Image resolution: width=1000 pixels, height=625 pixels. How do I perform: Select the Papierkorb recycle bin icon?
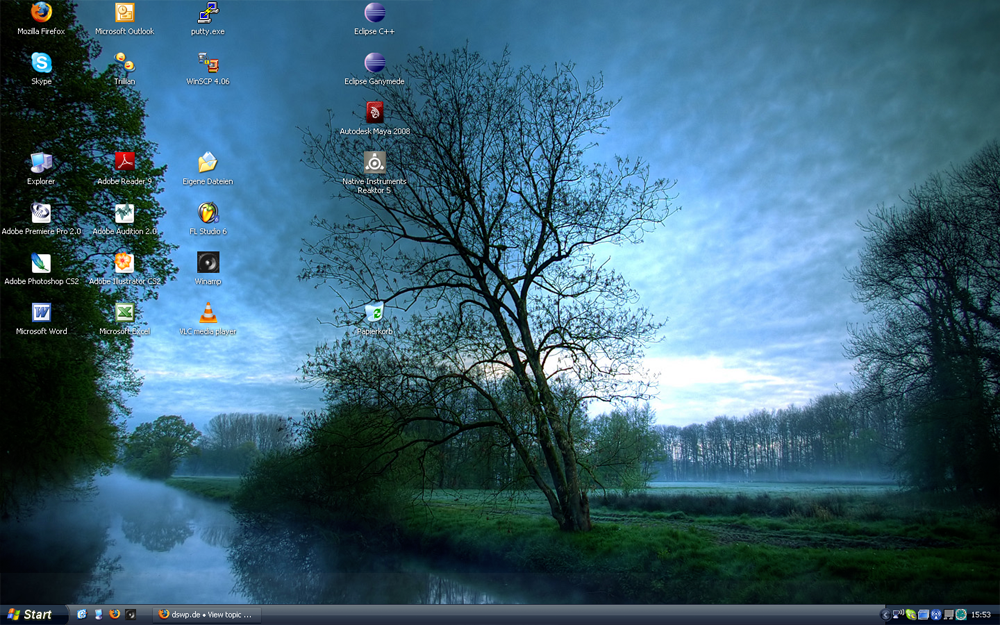tap(374, 318)
